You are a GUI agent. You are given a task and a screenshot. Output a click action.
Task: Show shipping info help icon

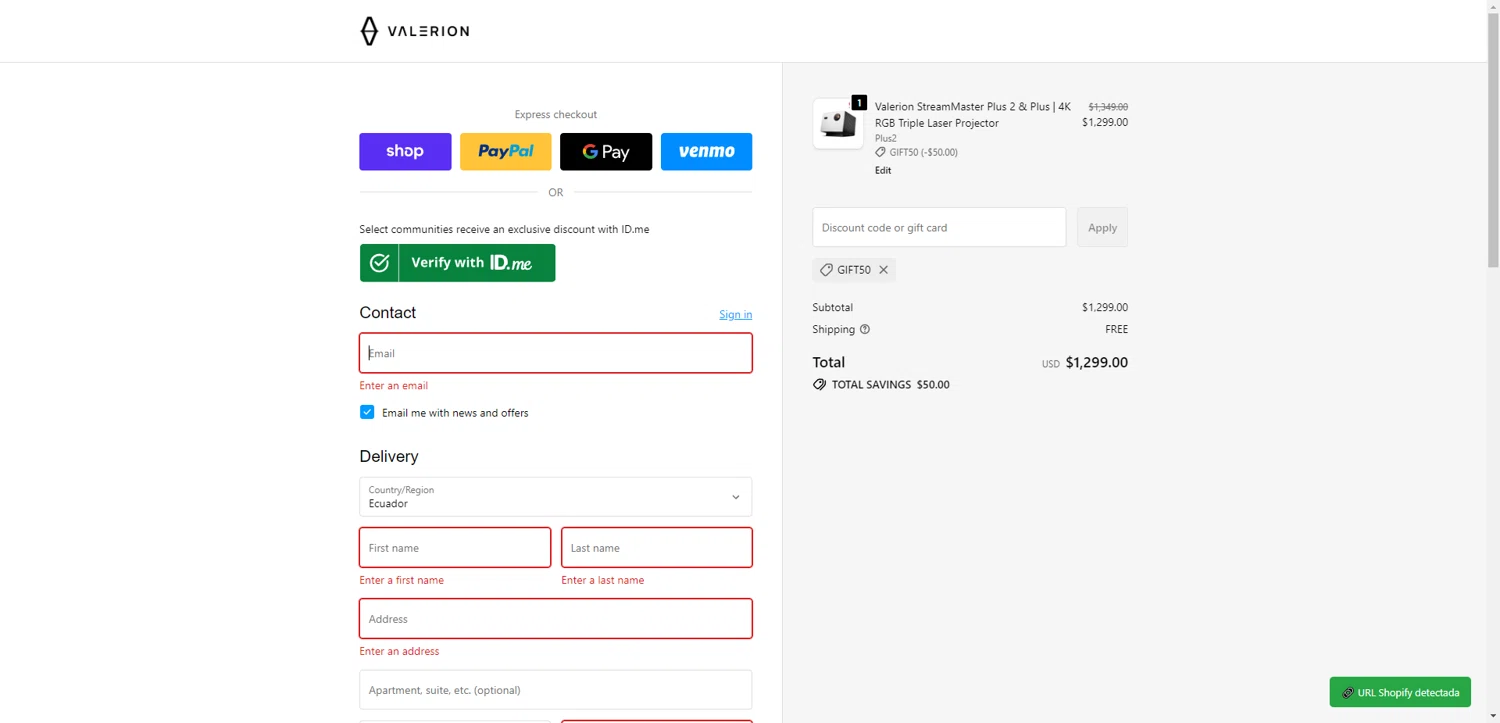tap(865, 329)
